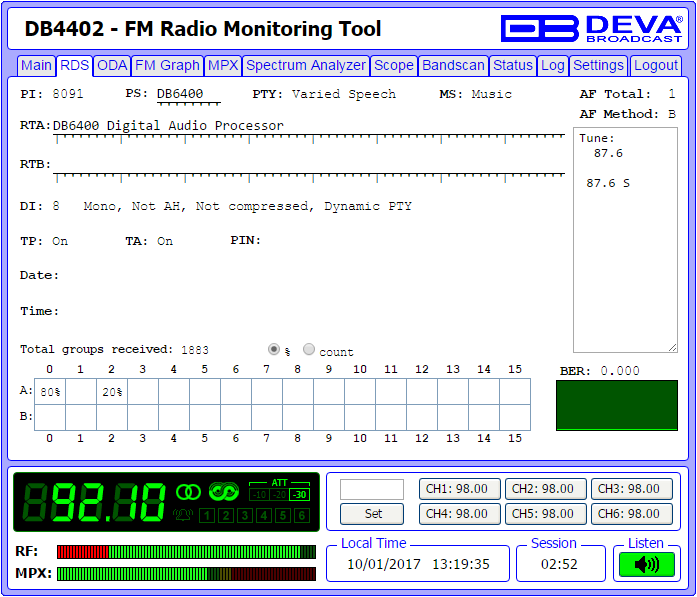
Task: Click preset indicator box 2
Action: 226,515
